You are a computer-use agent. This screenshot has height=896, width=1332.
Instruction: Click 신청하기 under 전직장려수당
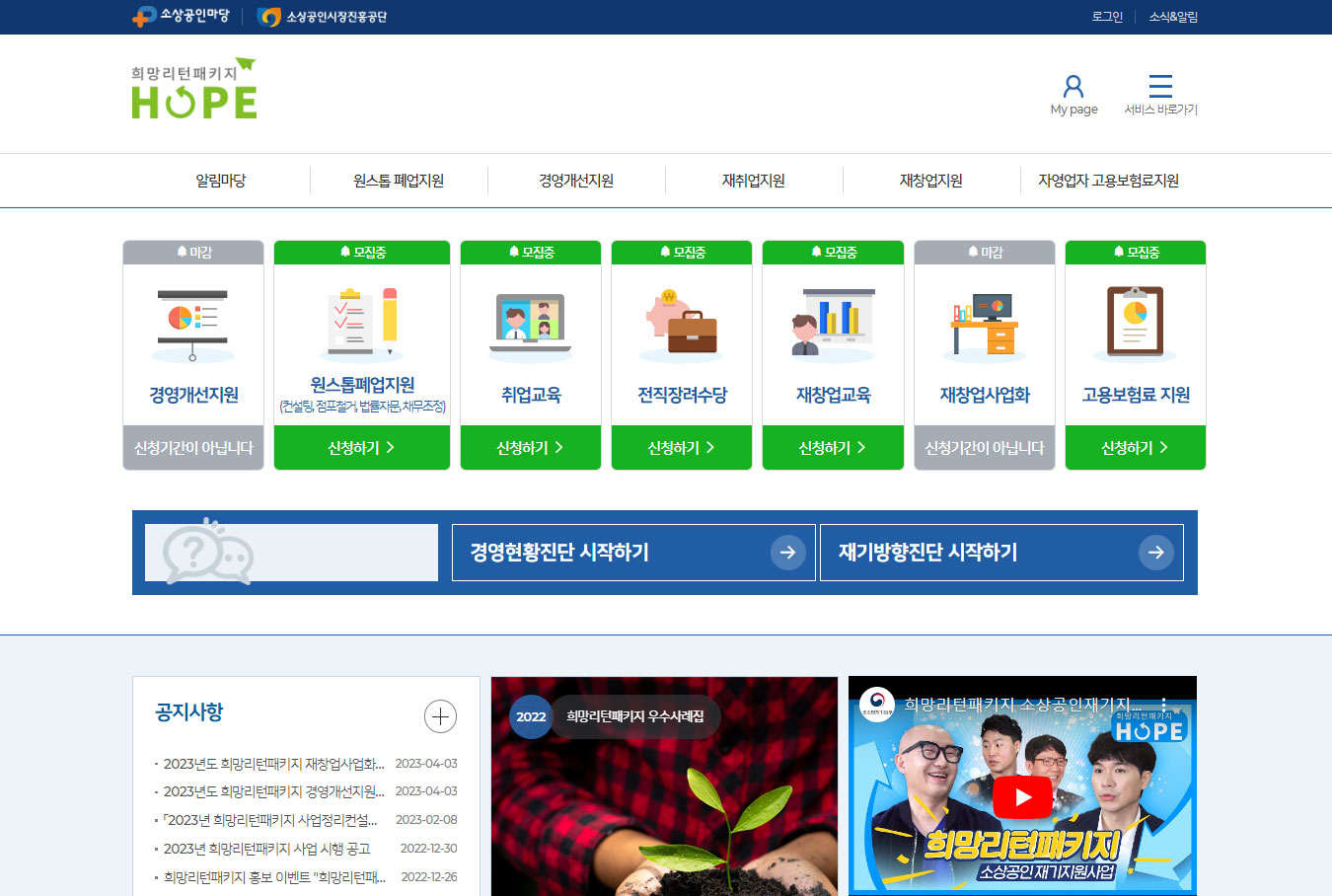point(681,447)
